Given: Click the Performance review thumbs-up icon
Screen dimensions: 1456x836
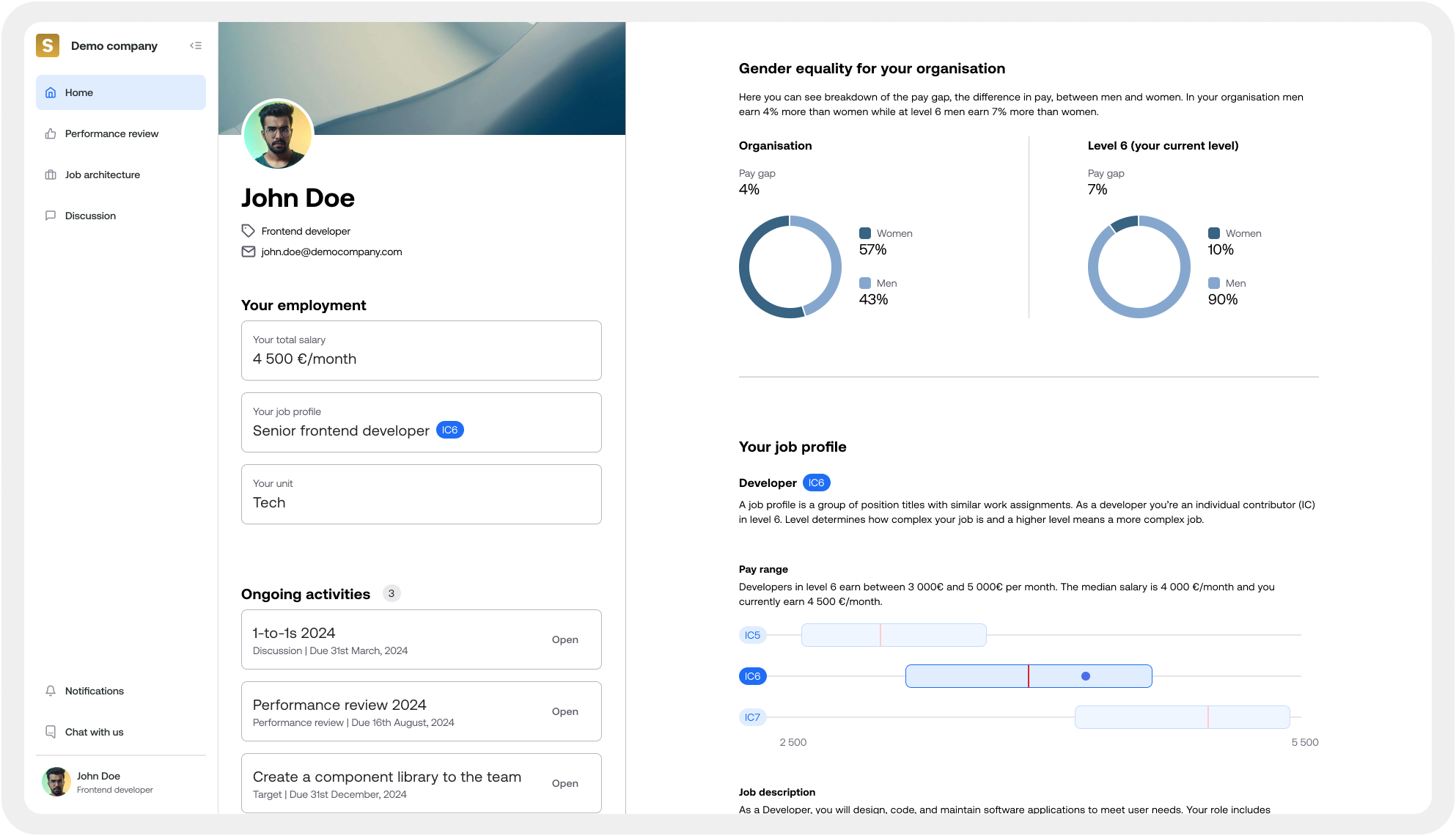Looking at the screenshot, I should [51, 133].
